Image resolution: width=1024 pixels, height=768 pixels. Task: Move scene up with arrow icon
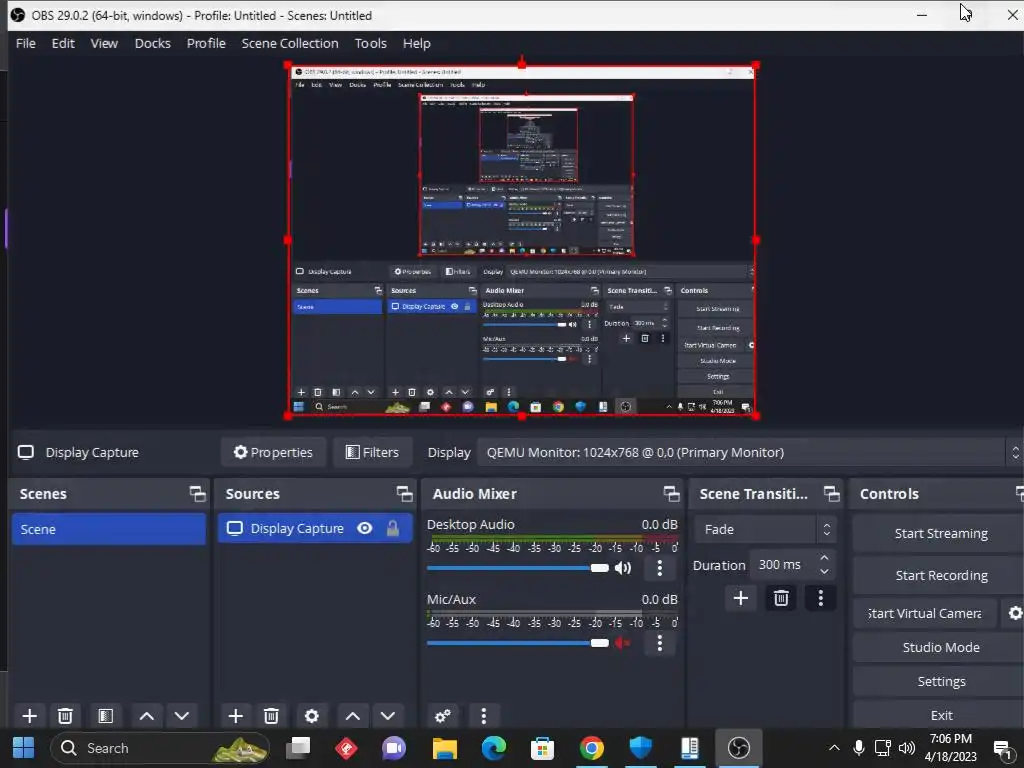coord(147,716)
